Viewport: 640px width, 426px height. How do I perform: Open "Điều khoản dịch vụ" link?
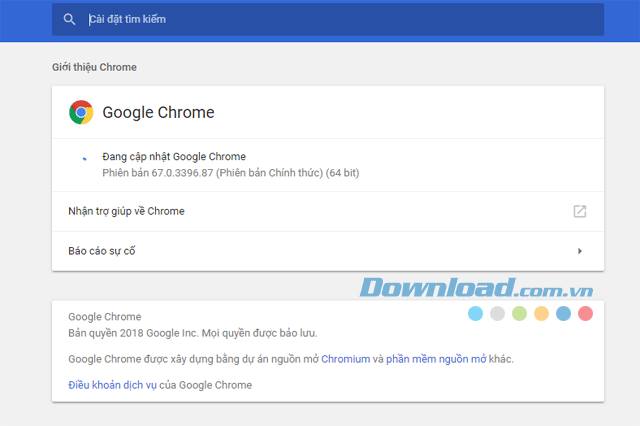click(112, 385)
